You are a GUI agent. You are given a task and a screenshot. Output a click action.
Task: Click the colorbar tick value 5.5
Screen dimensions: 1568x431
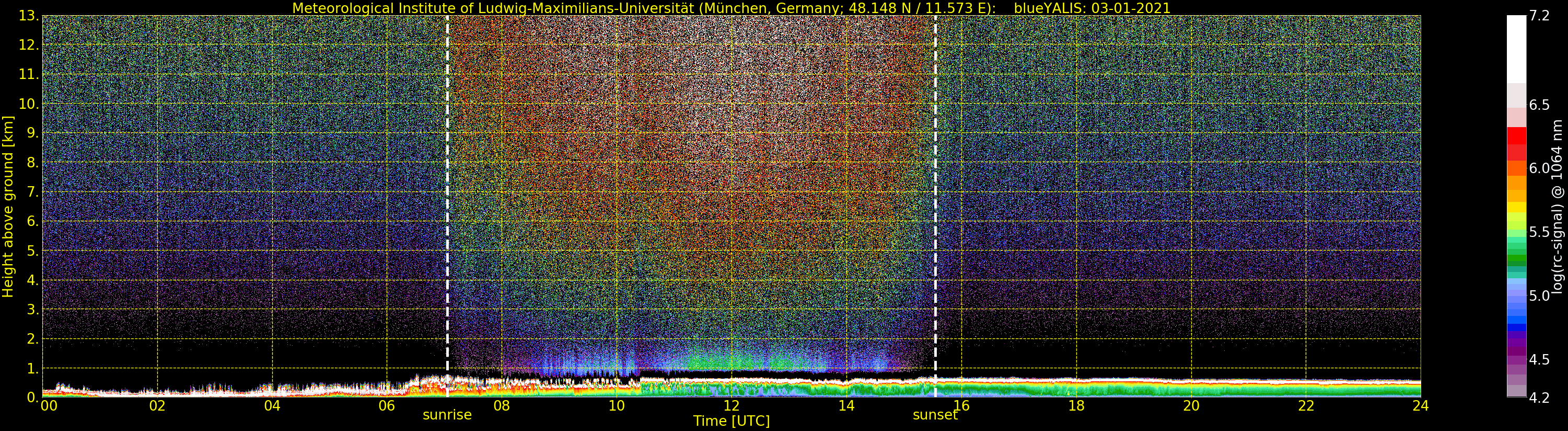pyautogui.click(x=1539, y=232)
